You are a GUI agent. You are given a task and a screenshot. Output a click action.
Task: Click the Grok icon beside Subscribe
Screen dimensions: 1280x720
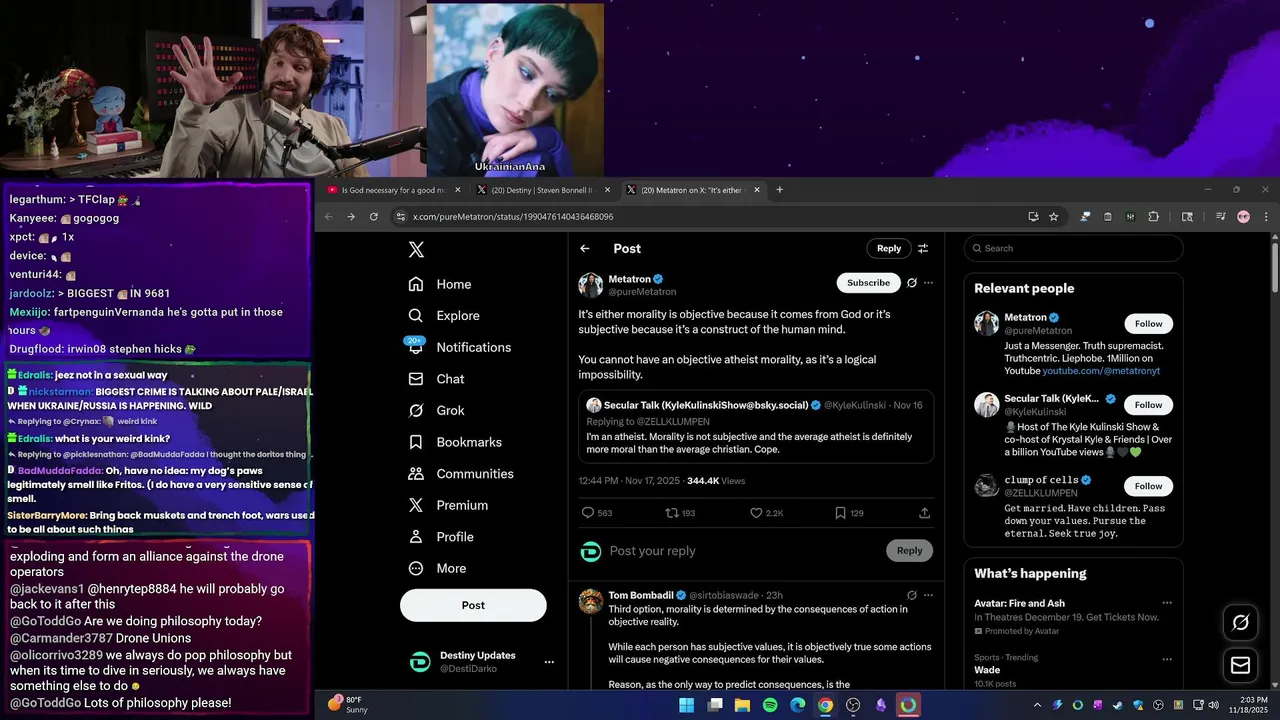coord(911,283)
